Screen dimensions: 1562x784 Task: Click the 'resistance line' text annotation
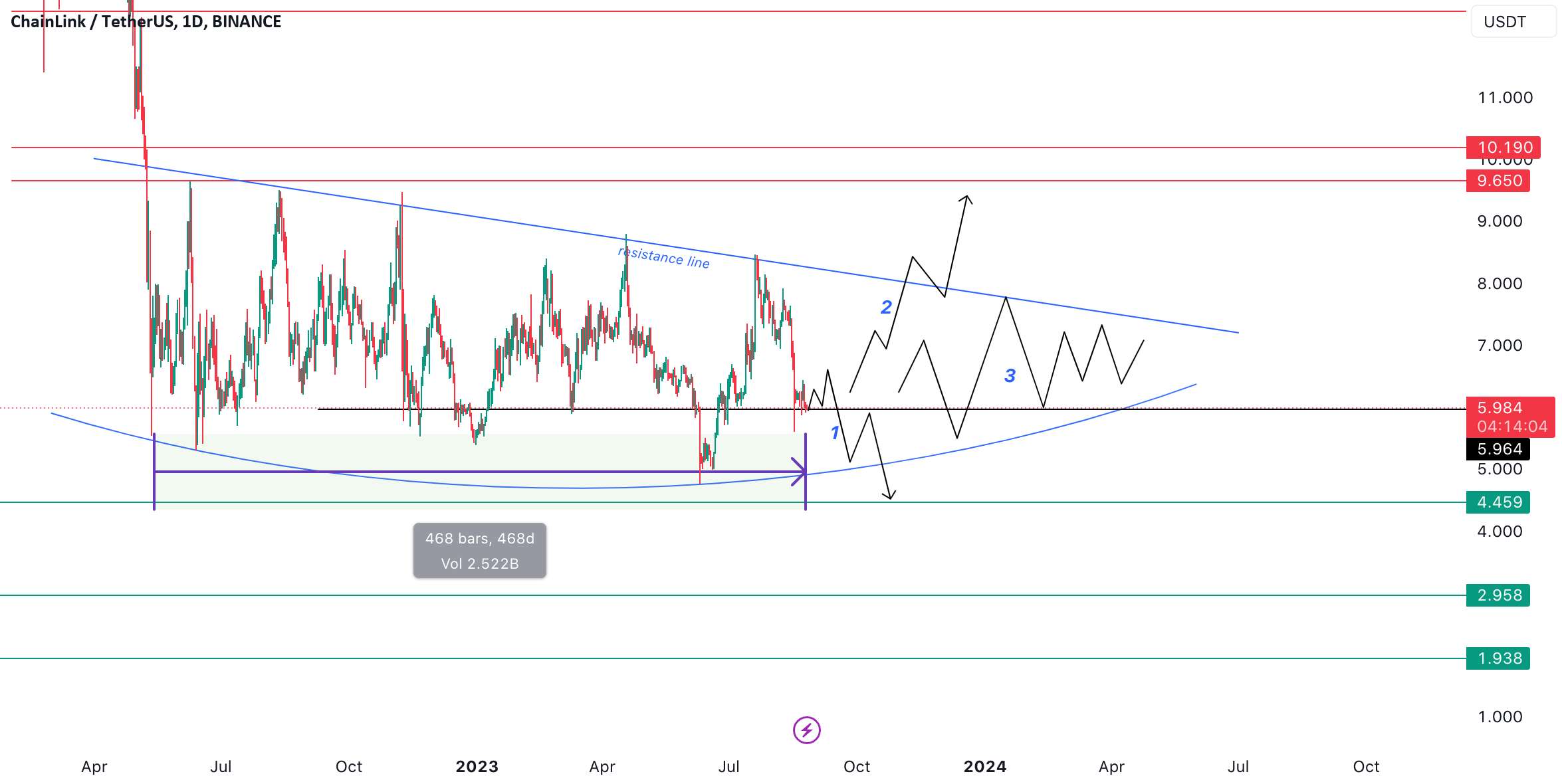(663, 257)
